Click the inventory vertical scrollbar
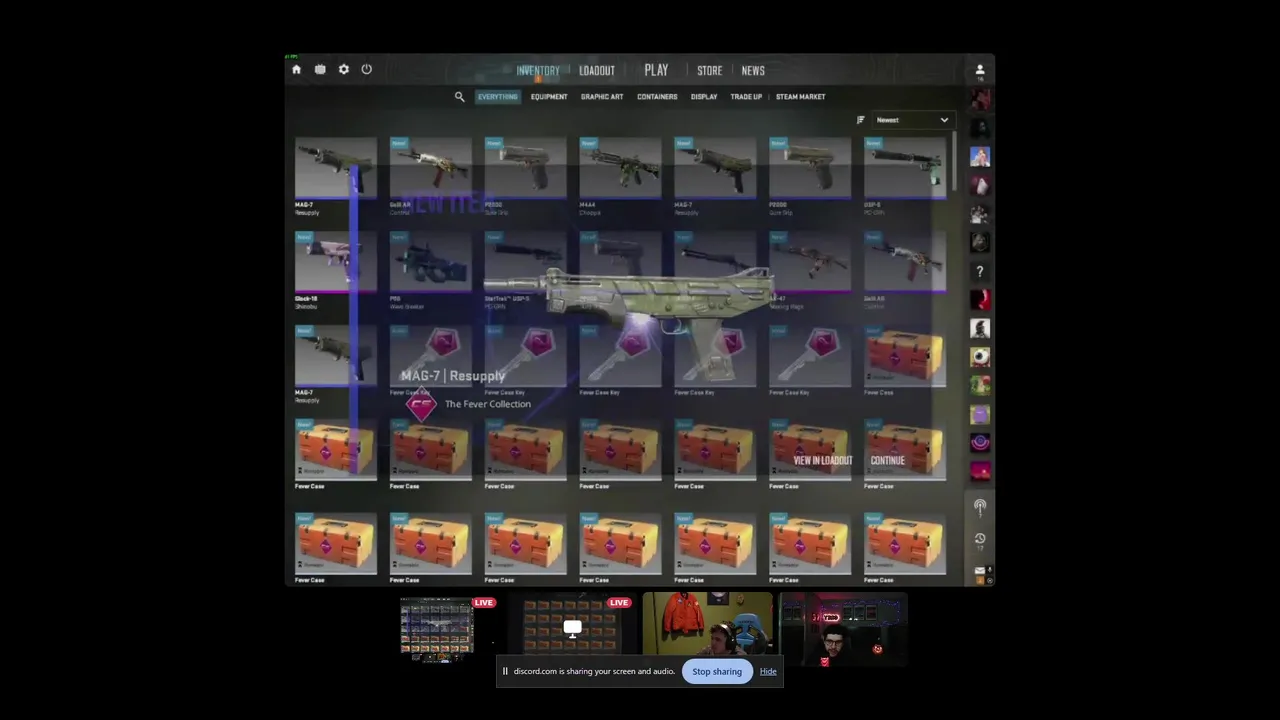Image resolution: width=1280 pixels, height=720 pixels. point(956,160)
